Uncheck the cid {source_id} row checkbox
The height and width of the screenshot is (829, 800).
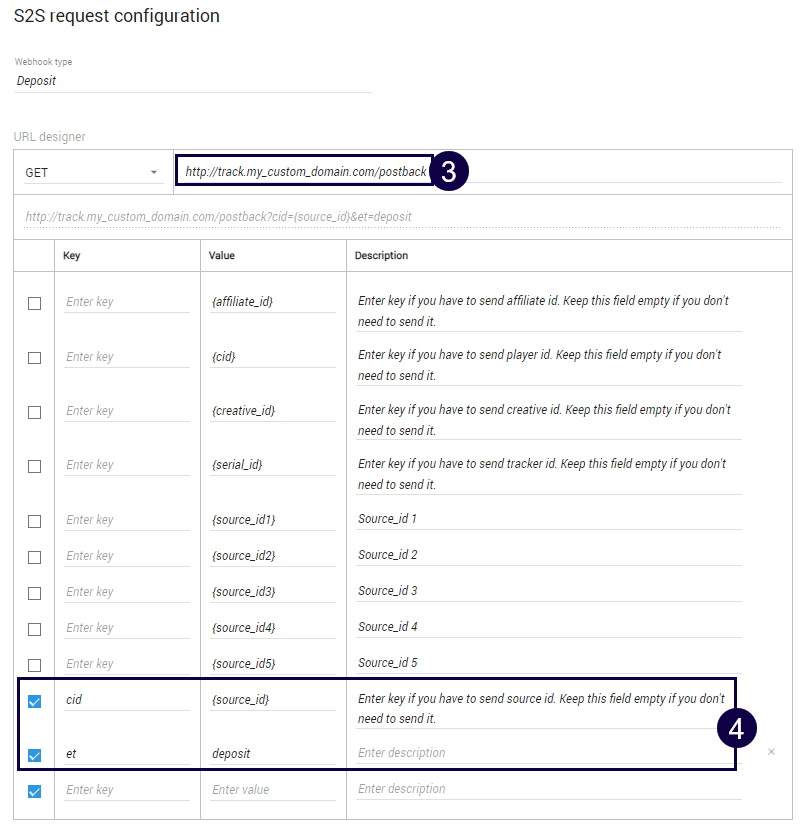click(x=34, y=701)
